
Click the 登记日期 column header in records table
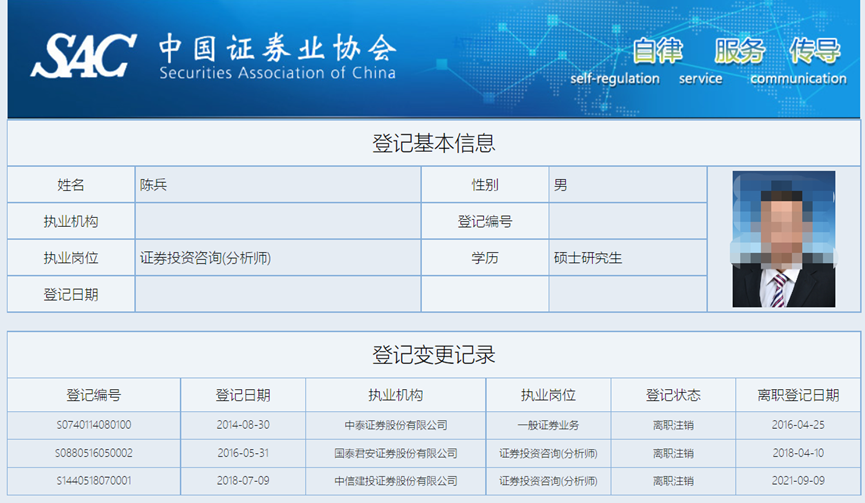243,395
